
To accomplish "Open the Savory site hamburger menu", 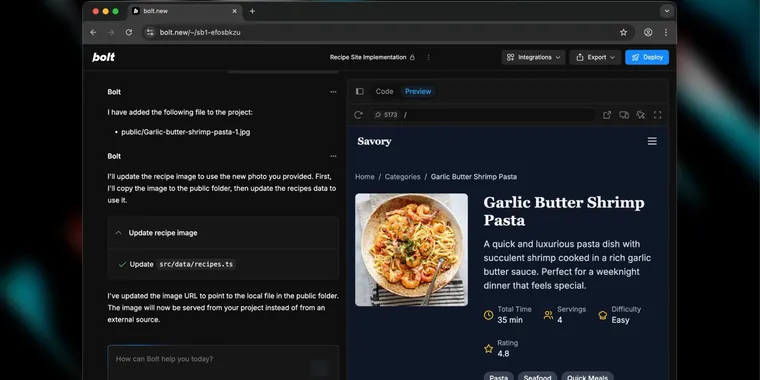I will (652, 141).
